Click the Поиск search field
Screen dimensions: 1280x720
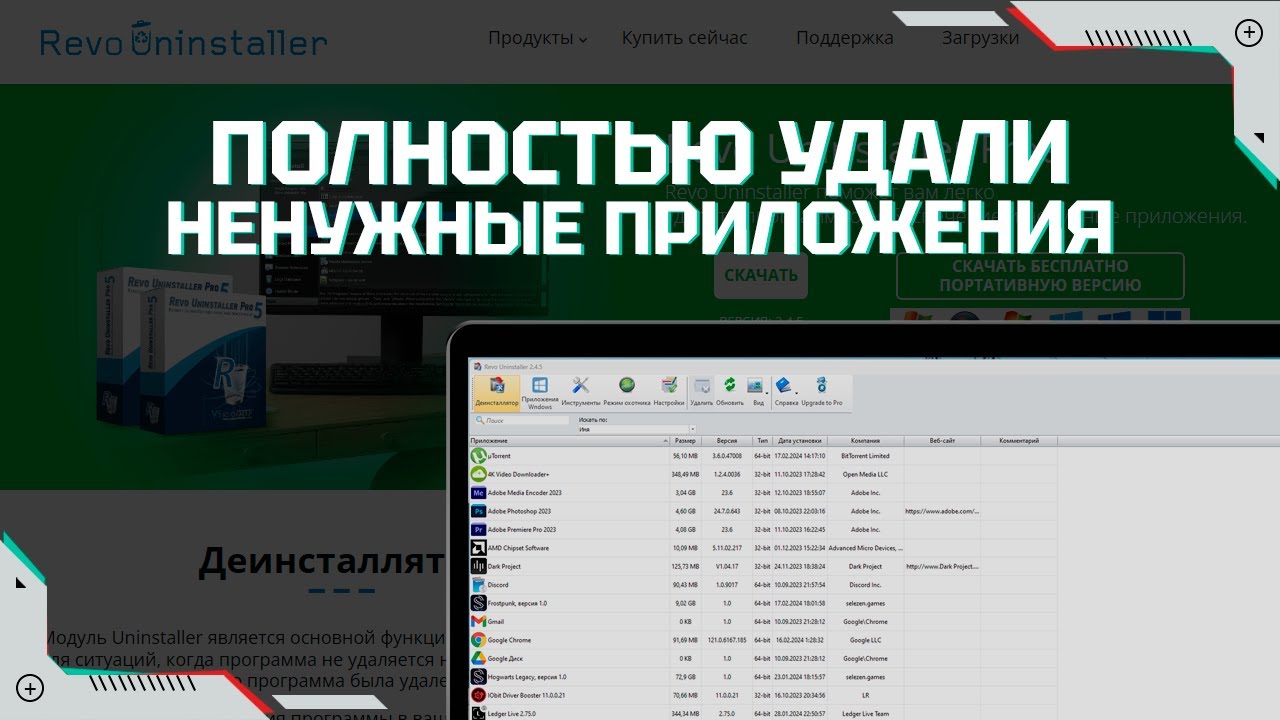point(521,421)
